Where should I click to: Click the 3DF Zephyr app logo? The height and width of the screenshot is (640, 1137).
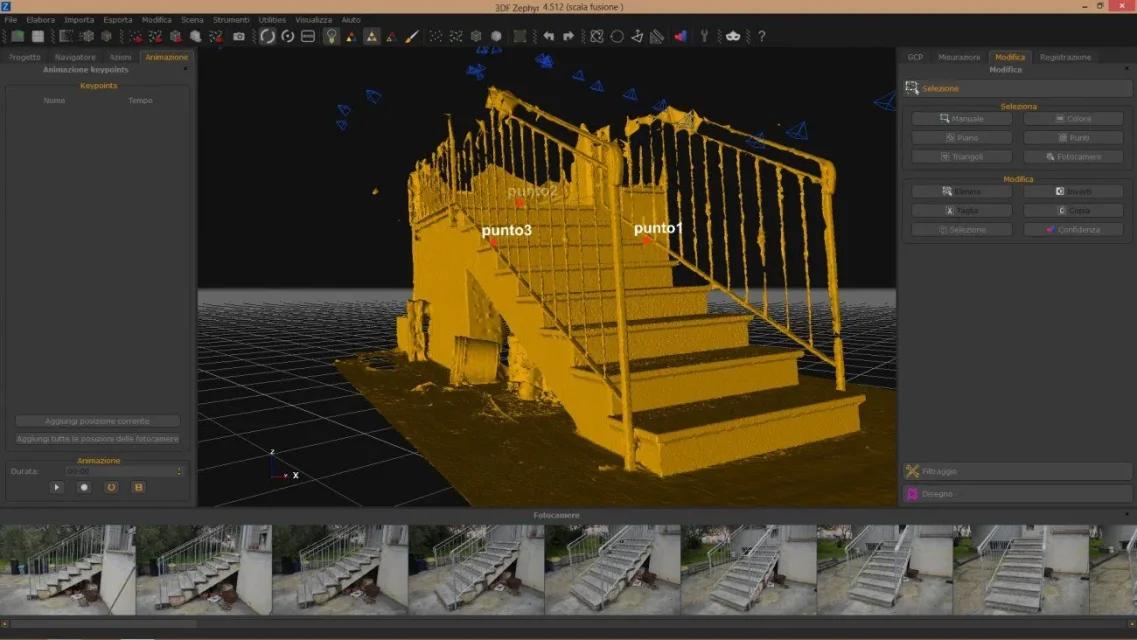coord(6,7)
